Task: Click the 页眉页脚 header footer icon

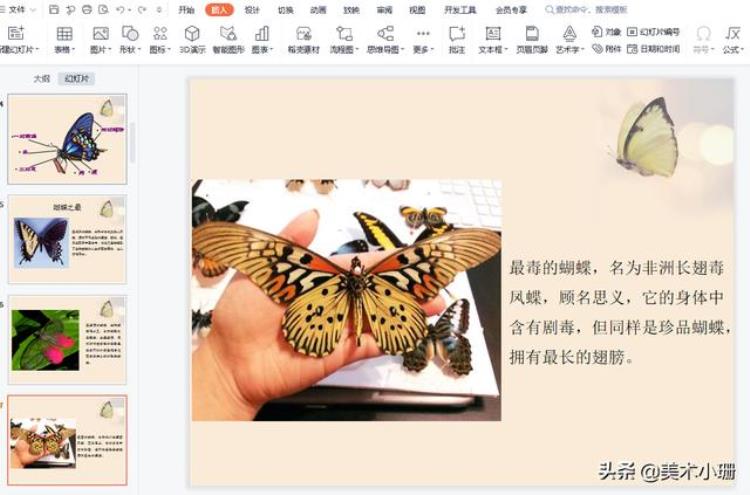Action: click(x=532, y=34)
